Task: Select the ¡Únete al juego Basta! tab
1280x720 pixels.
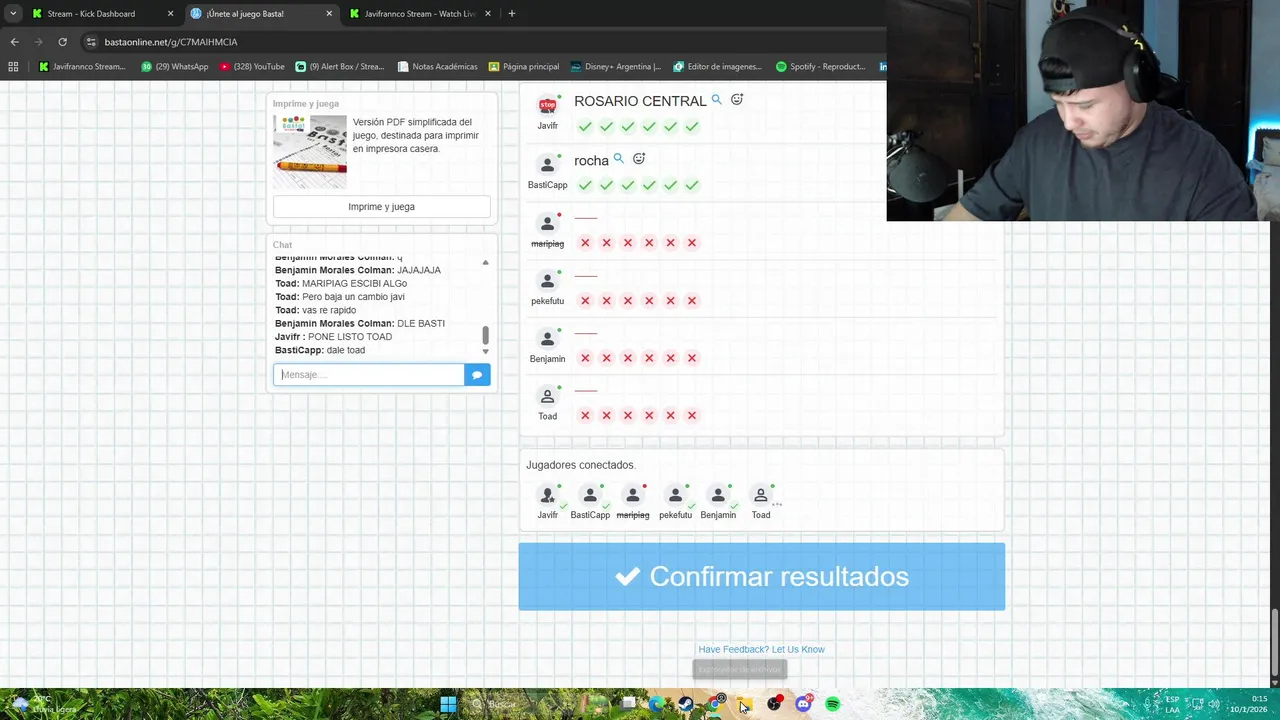Action: [260, 14]
